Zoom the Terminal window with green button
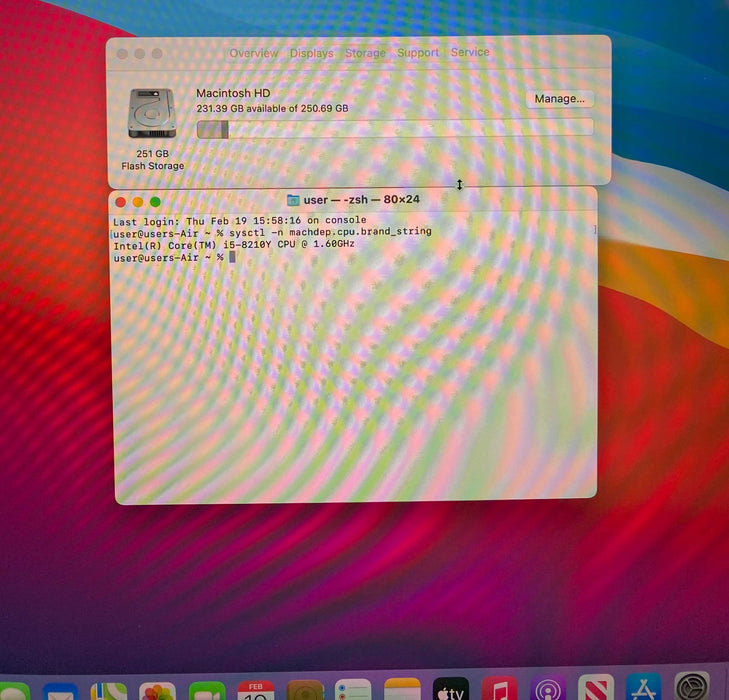The height and width of the screenshot is (700, 729). pyautogui.click(x=155, y=202)
